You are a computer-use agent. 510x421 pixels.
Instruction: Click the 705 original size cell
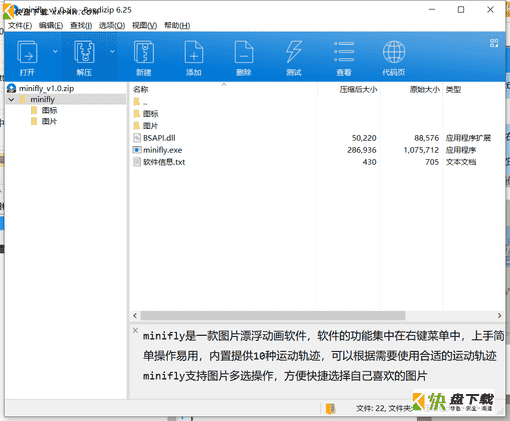pos(432,162)
